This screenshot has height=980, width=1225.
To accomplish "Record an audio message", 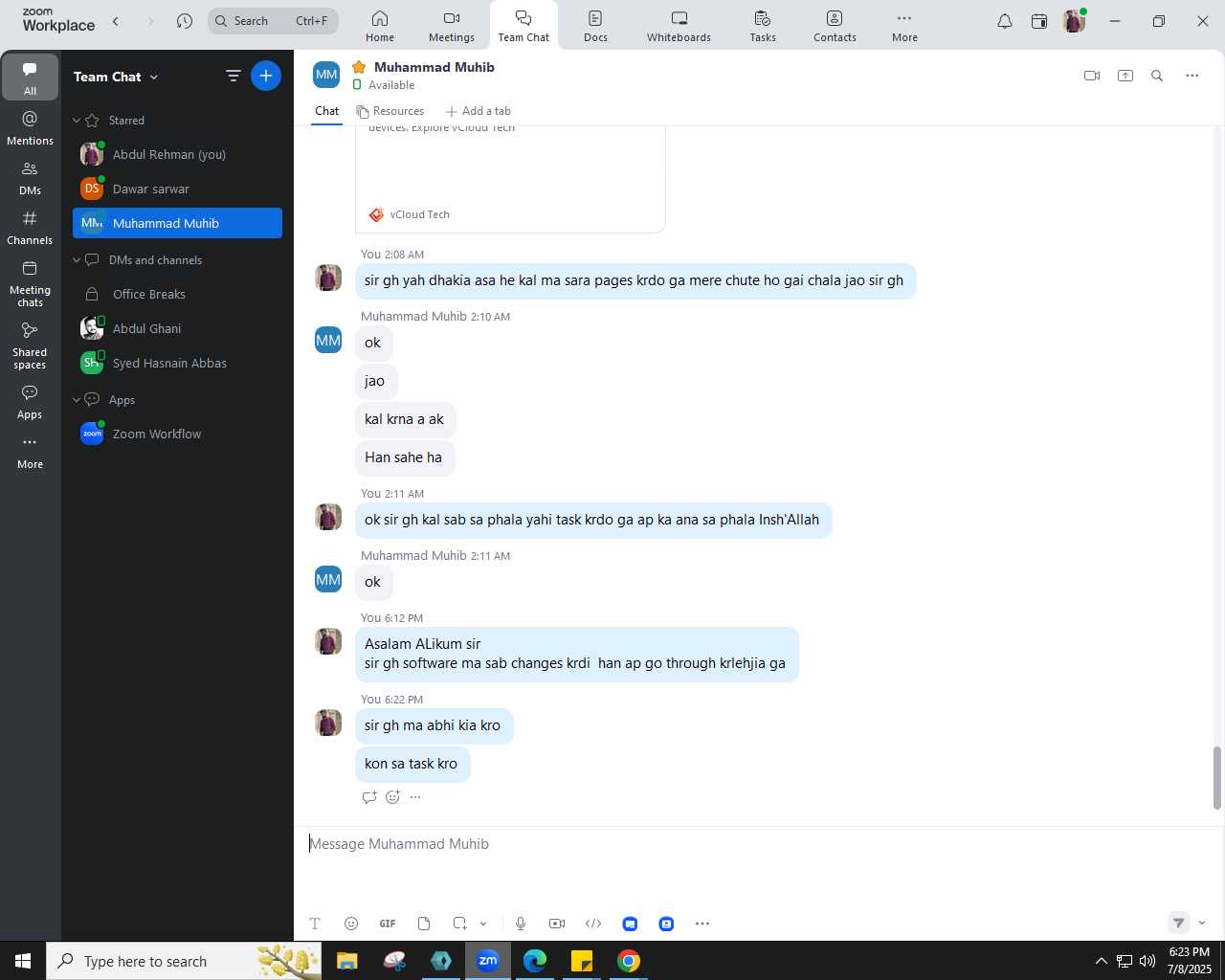I will 521,924.
